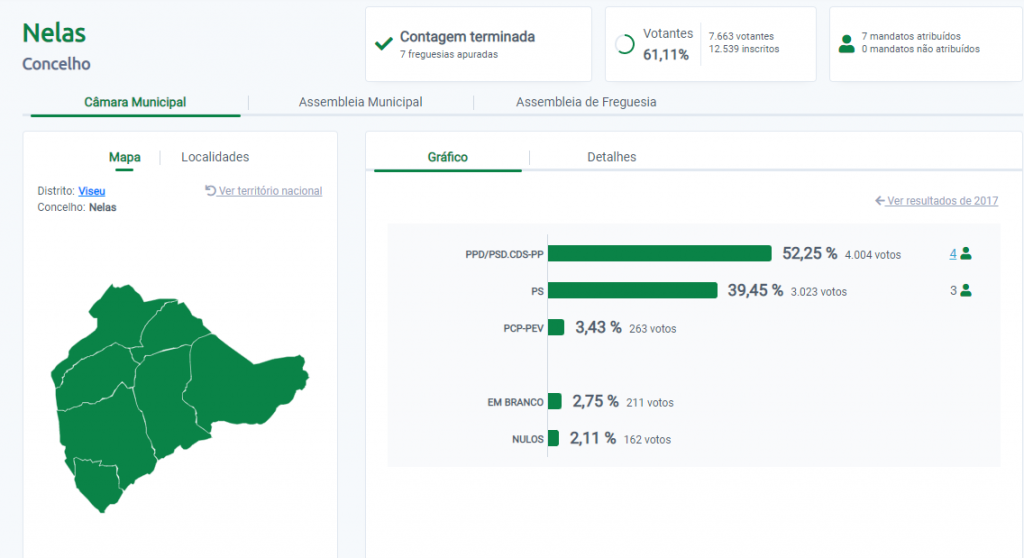Click the person icon beside mandatos atribuídos
The image size is (1024, 558).
point(847,44)
